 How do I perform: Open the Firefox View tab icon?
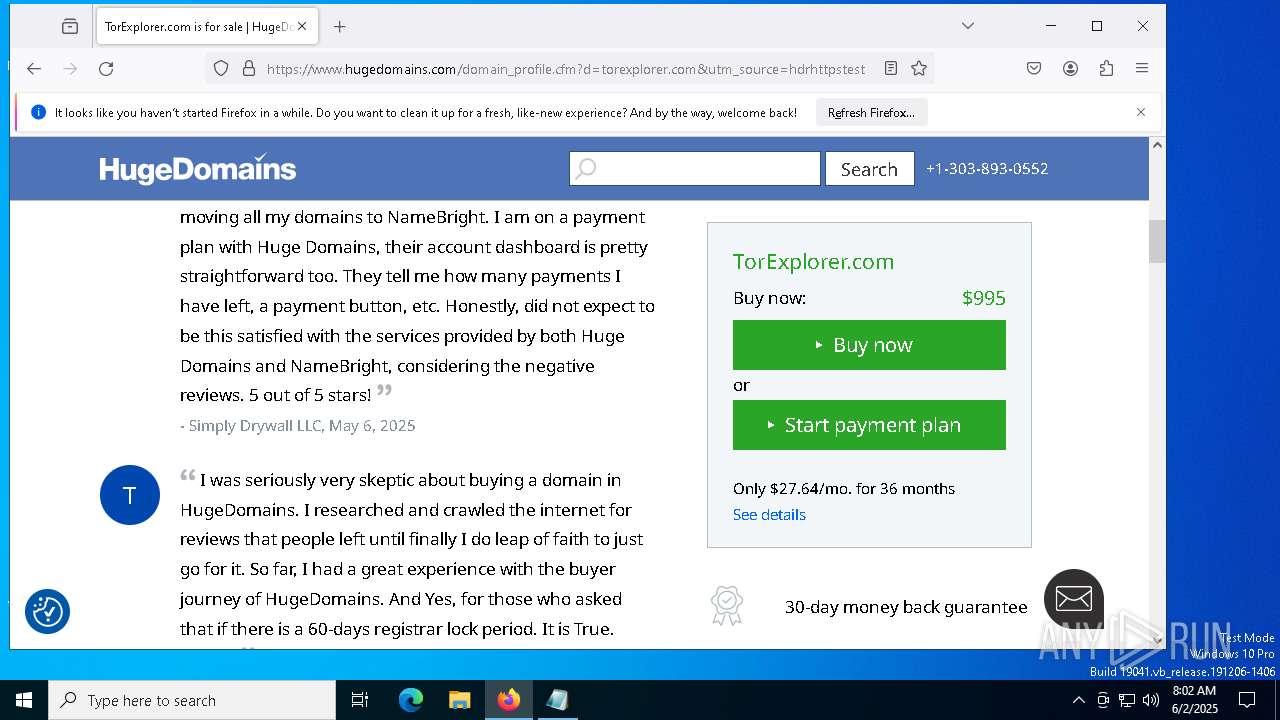(x=70, y=27)
